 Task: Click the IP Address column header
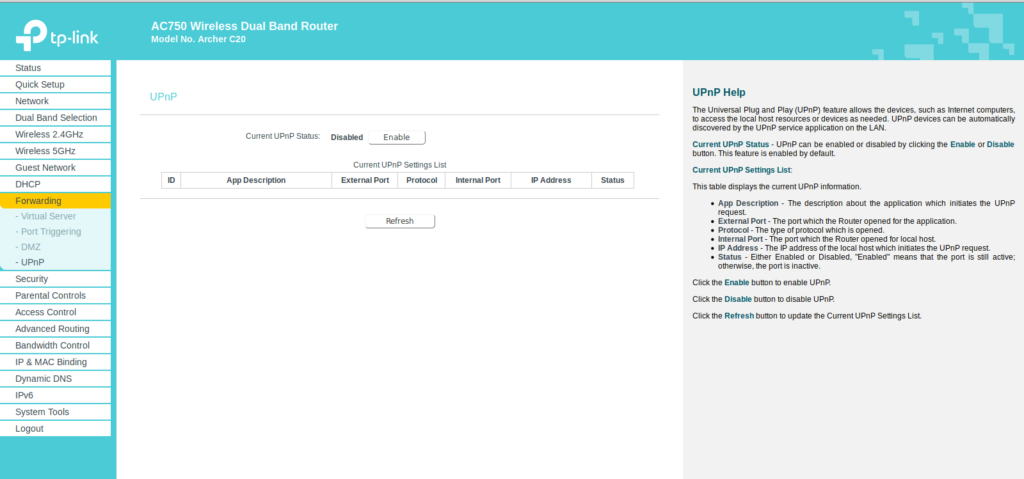coord(550,180)
